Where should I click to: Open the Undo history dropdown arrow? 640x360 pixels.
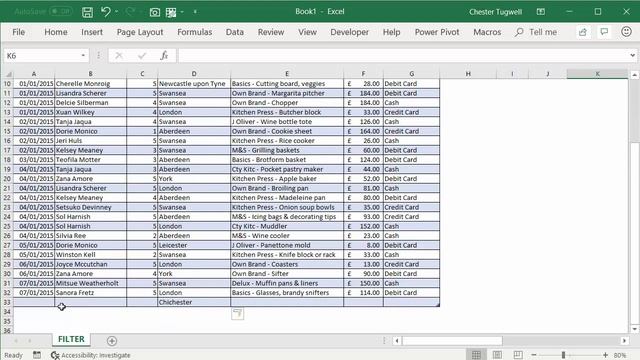pos(117,12)
